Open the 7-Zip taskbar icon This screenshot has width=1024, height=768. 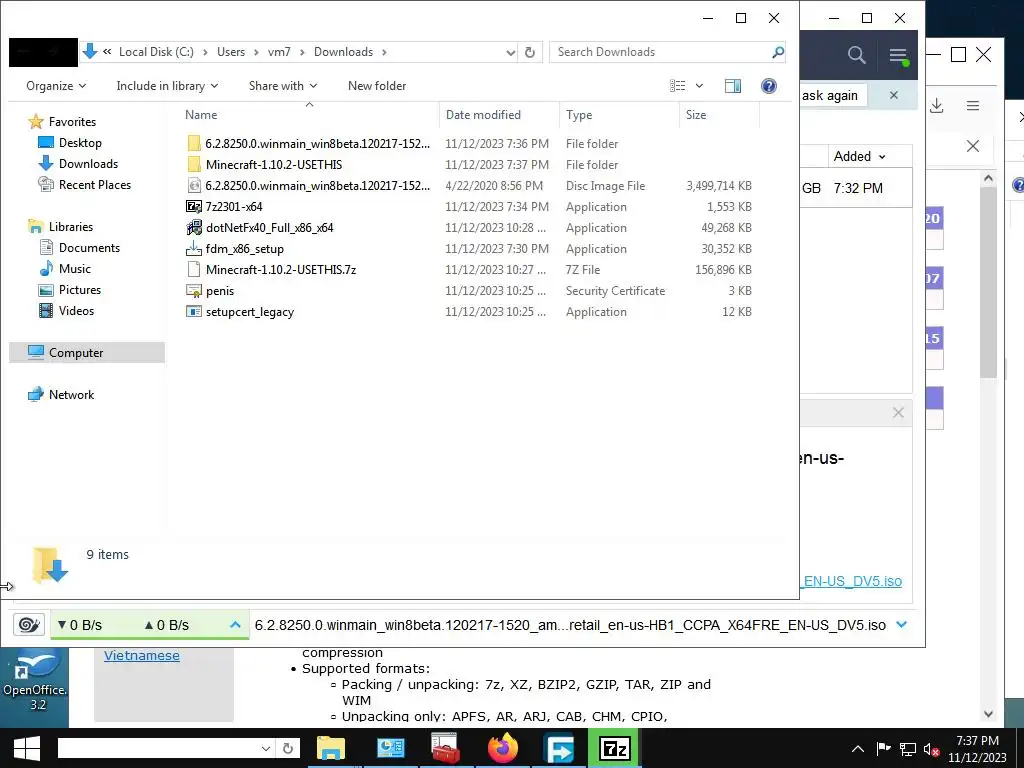(x=615, y=748)
